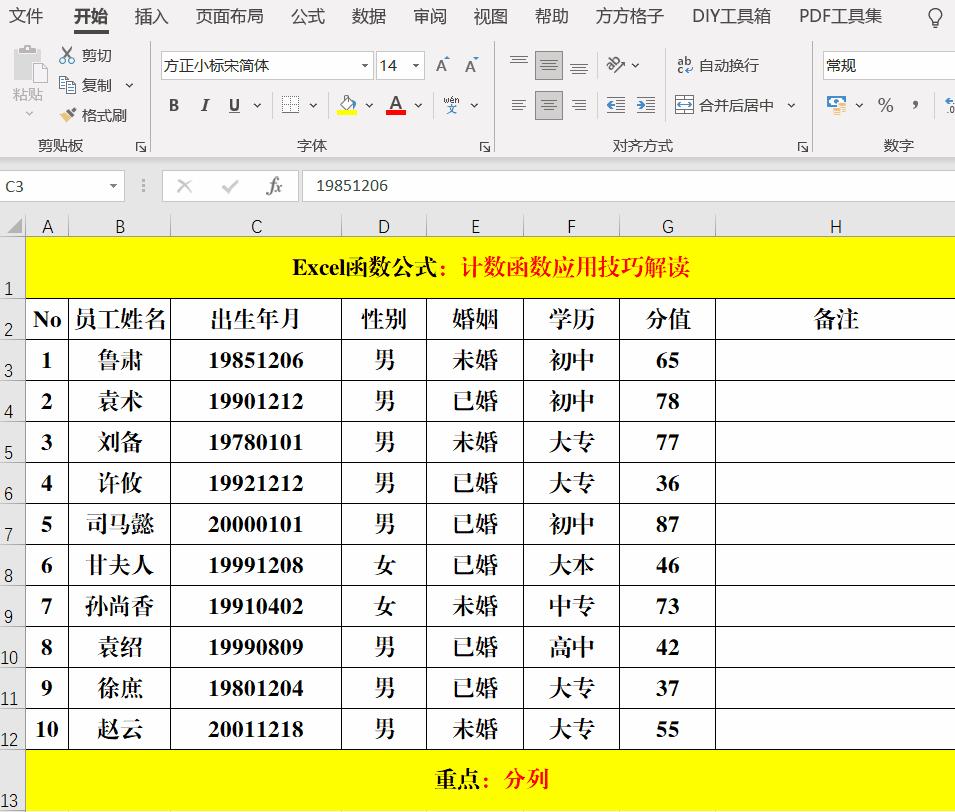This screenshot has width=955, height=812.
Task: Apply percent style in the Number group
Action: (x=886, y=105)
